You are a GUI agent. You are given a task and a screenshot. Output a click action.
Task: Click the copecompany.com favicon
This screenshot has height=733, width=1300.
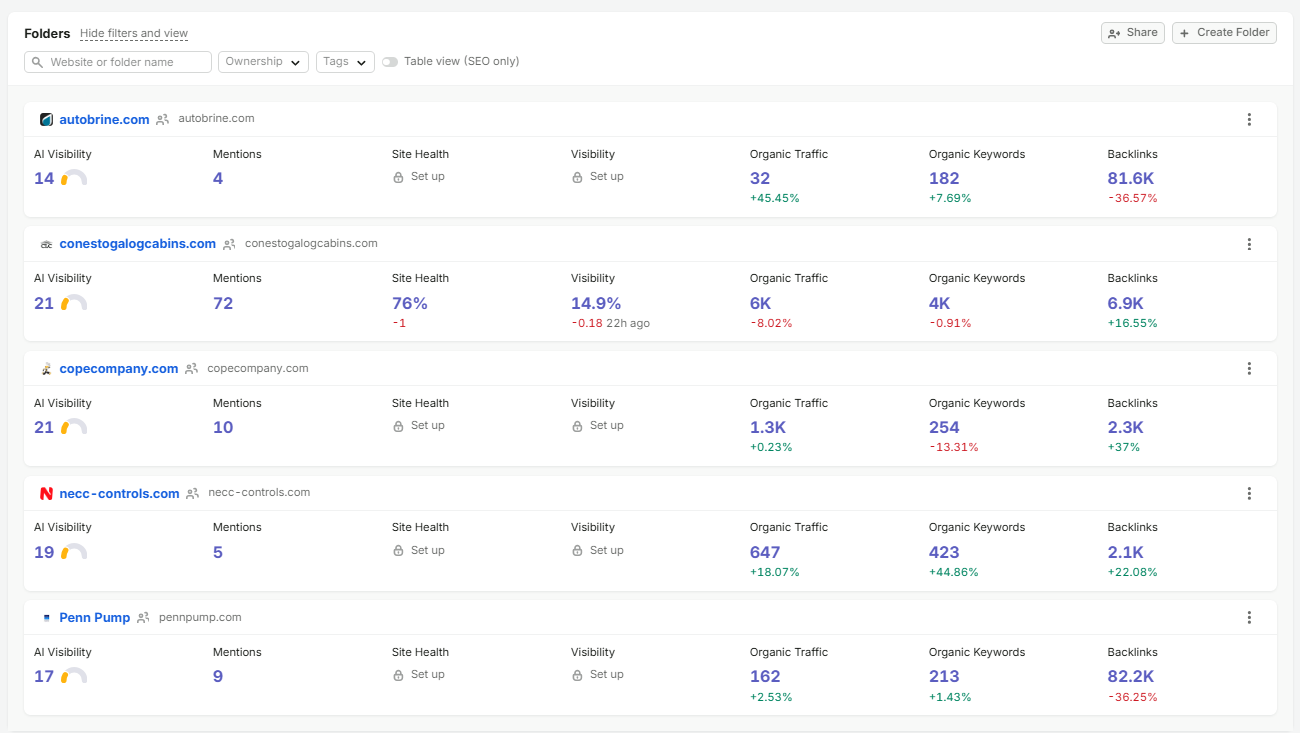tap(46, 369)
